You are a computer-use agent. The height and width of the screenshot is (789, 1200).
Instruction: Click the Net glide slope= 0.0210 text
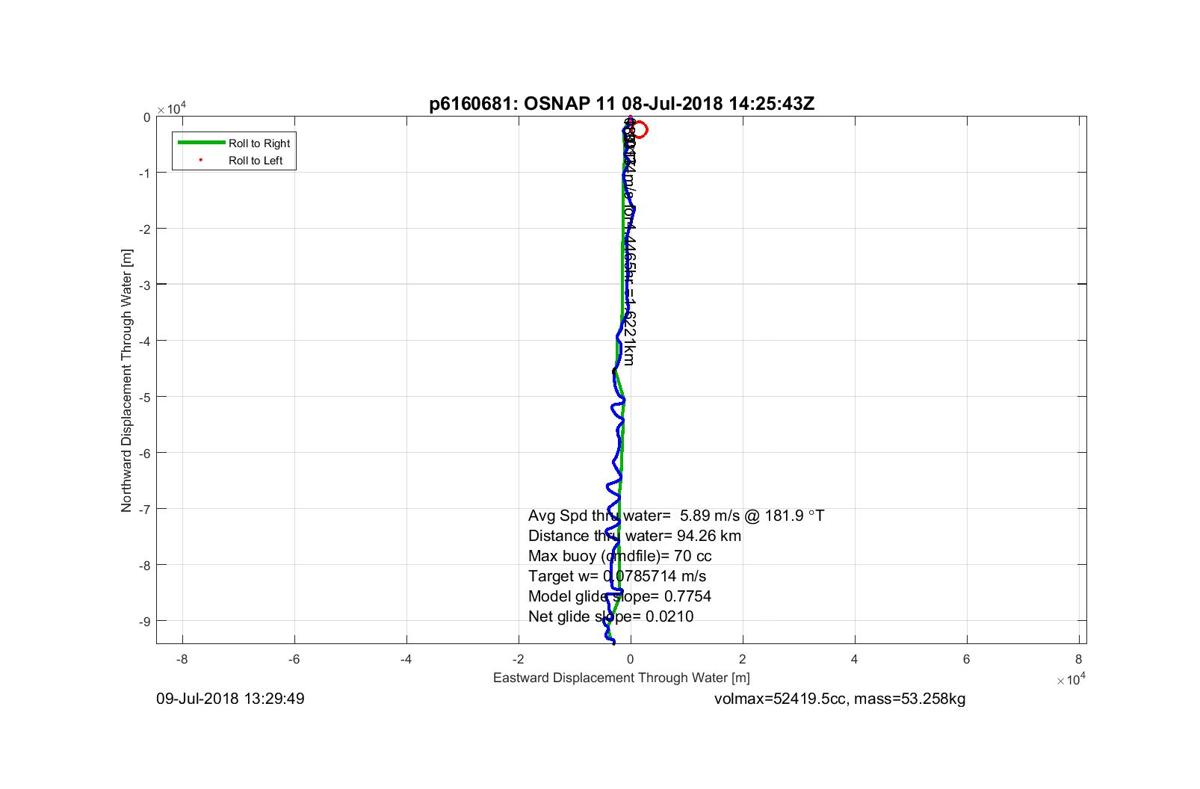tap(610, 616)
